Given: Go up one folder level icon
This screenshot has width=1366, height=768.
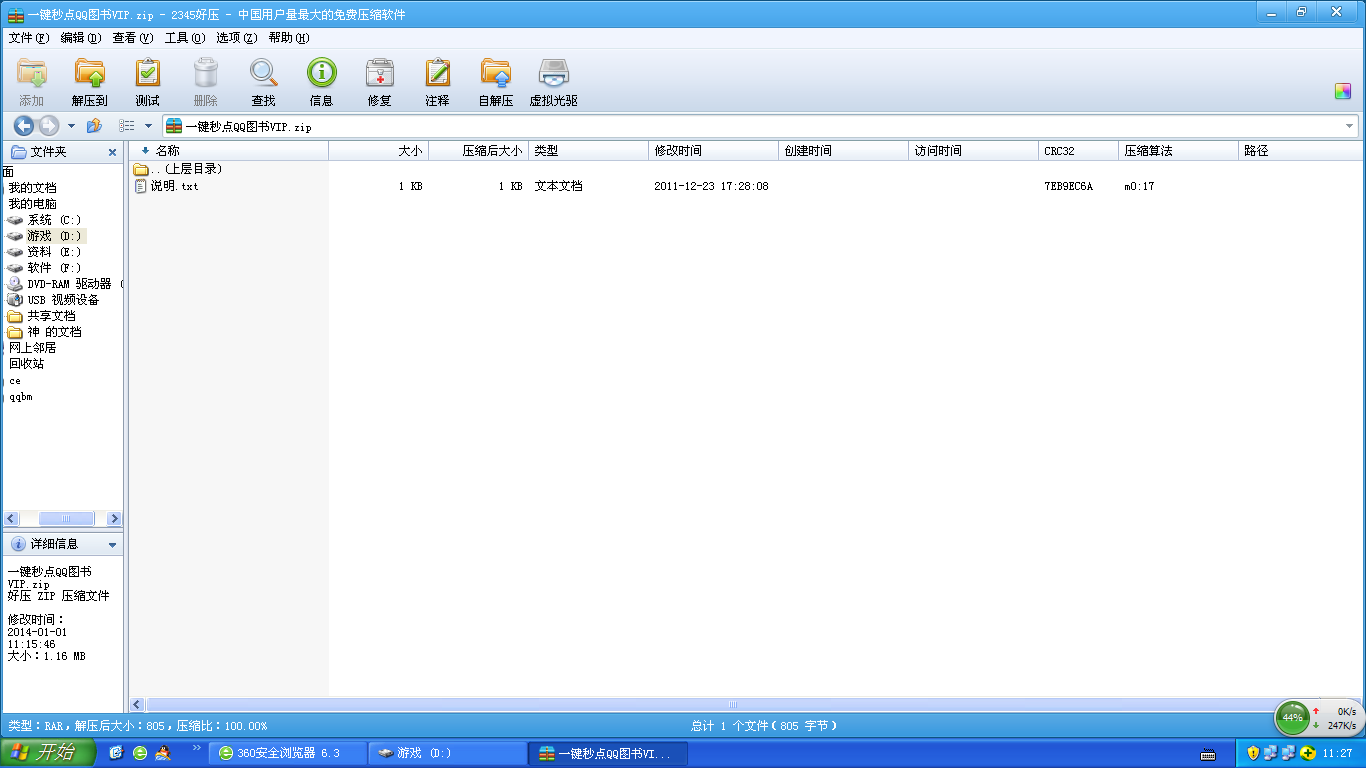Looking at the screenshot, I should click(x=94, y=126).
